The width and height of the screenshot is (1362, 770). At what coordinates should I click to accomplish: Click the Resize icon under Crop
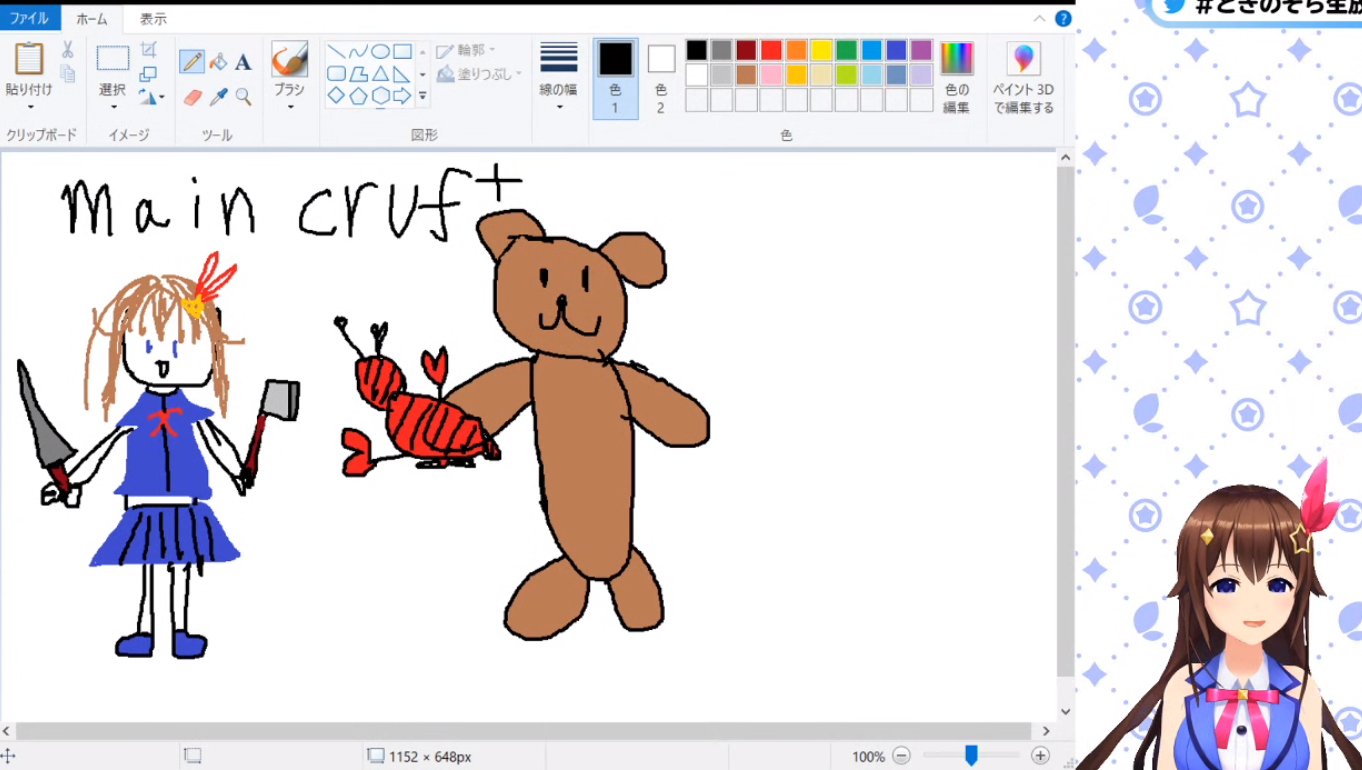148,74
